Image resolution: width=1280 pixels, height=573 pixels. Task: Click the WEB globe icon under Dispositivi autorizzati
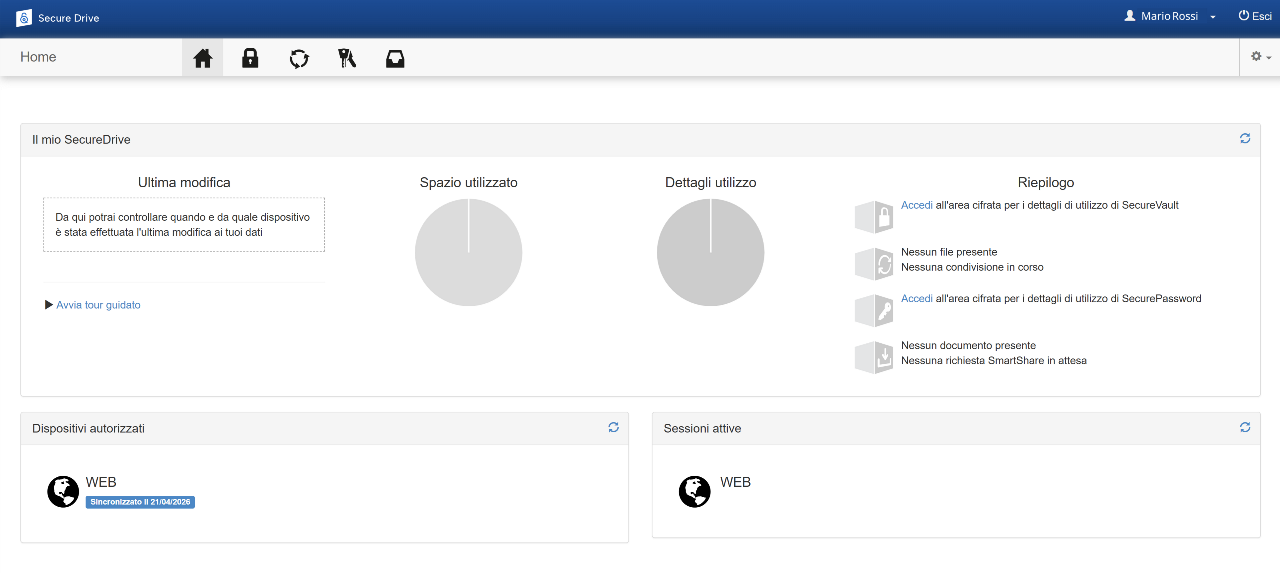63,492
